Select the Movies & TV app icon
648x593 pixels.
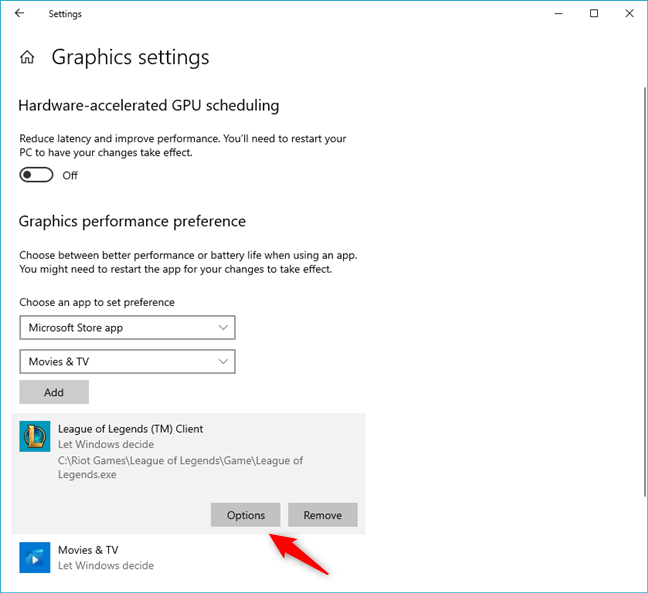[35, 557]
